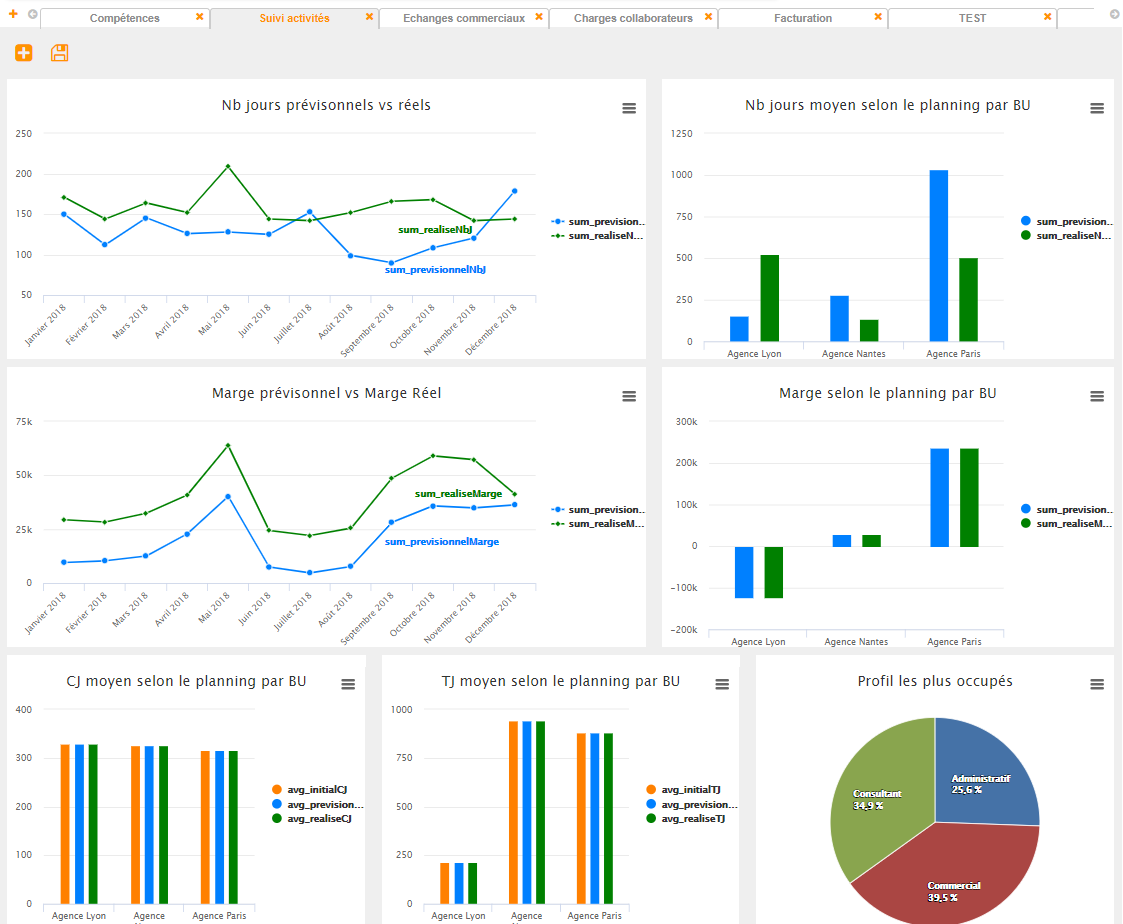1123x924 pixels.
Task: Close the TEST tab
Action: [x=1048, y=18]
